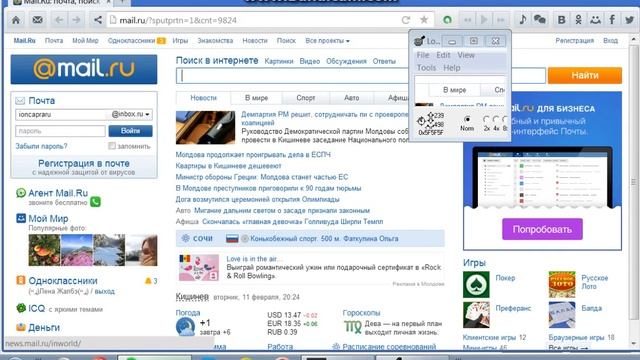Select the Norm radio button in magnifier window
640x360 pixels.
467,120
